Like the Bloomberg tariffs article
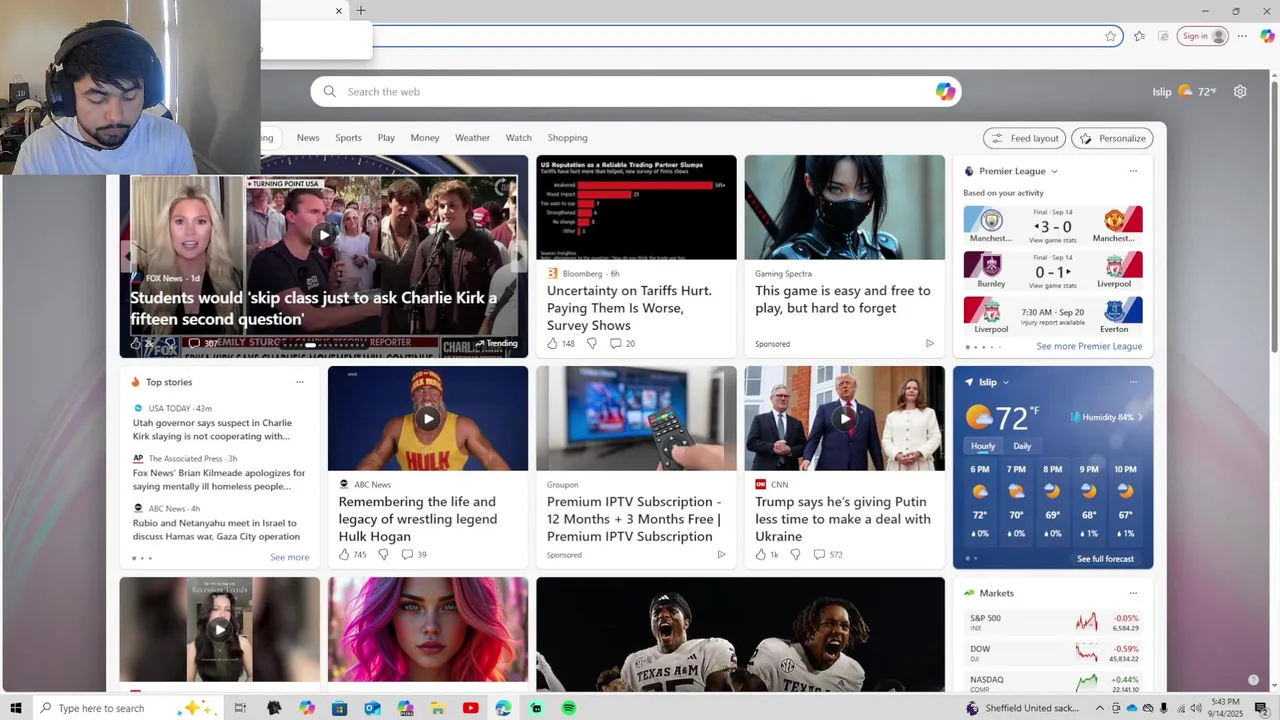The height and width of the screenshot is (720, 1280). pos(552,343)
